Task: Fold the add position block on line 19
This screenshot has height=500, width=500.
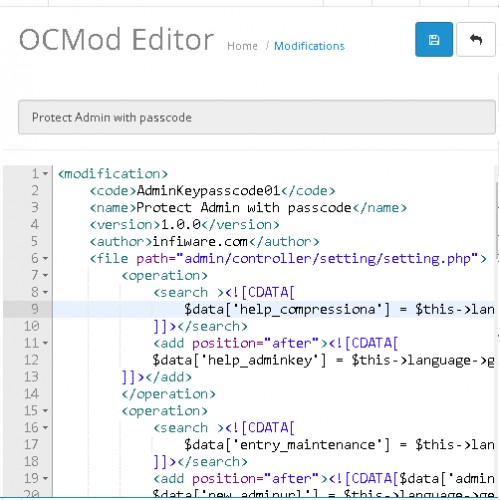Action: pyautogui.click(x=45, y=478)
